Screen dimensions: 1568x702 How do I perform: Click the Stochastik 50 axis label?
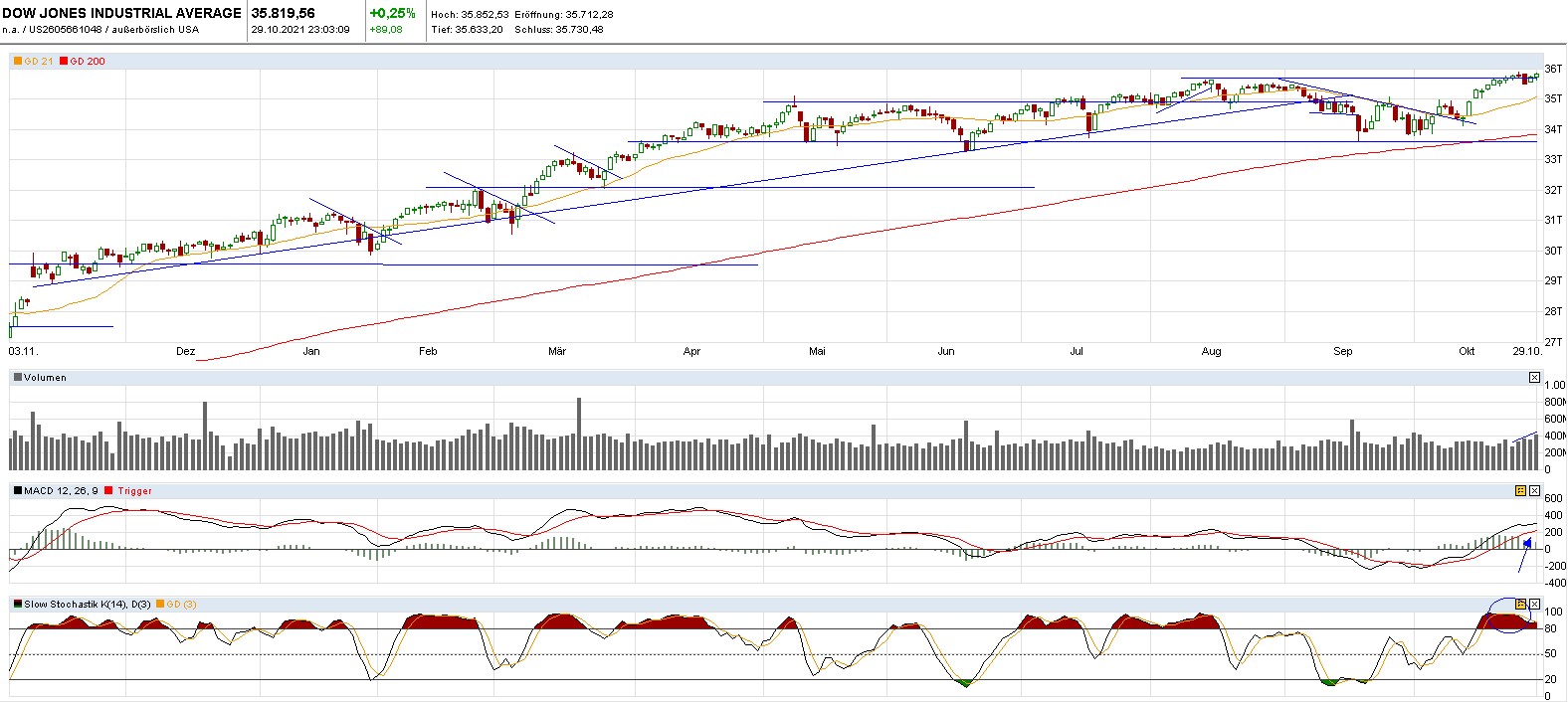[1551, 654]
